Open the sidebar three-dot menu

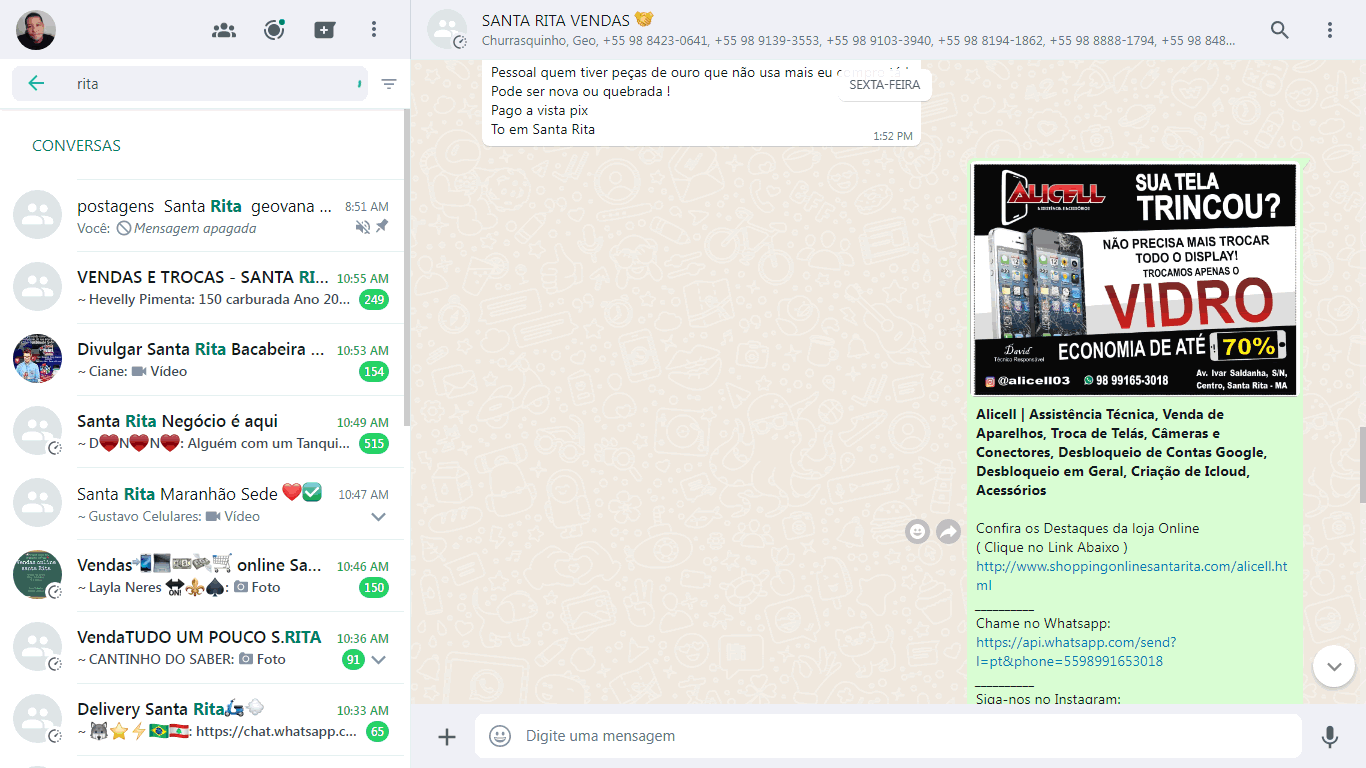(374, 30)
